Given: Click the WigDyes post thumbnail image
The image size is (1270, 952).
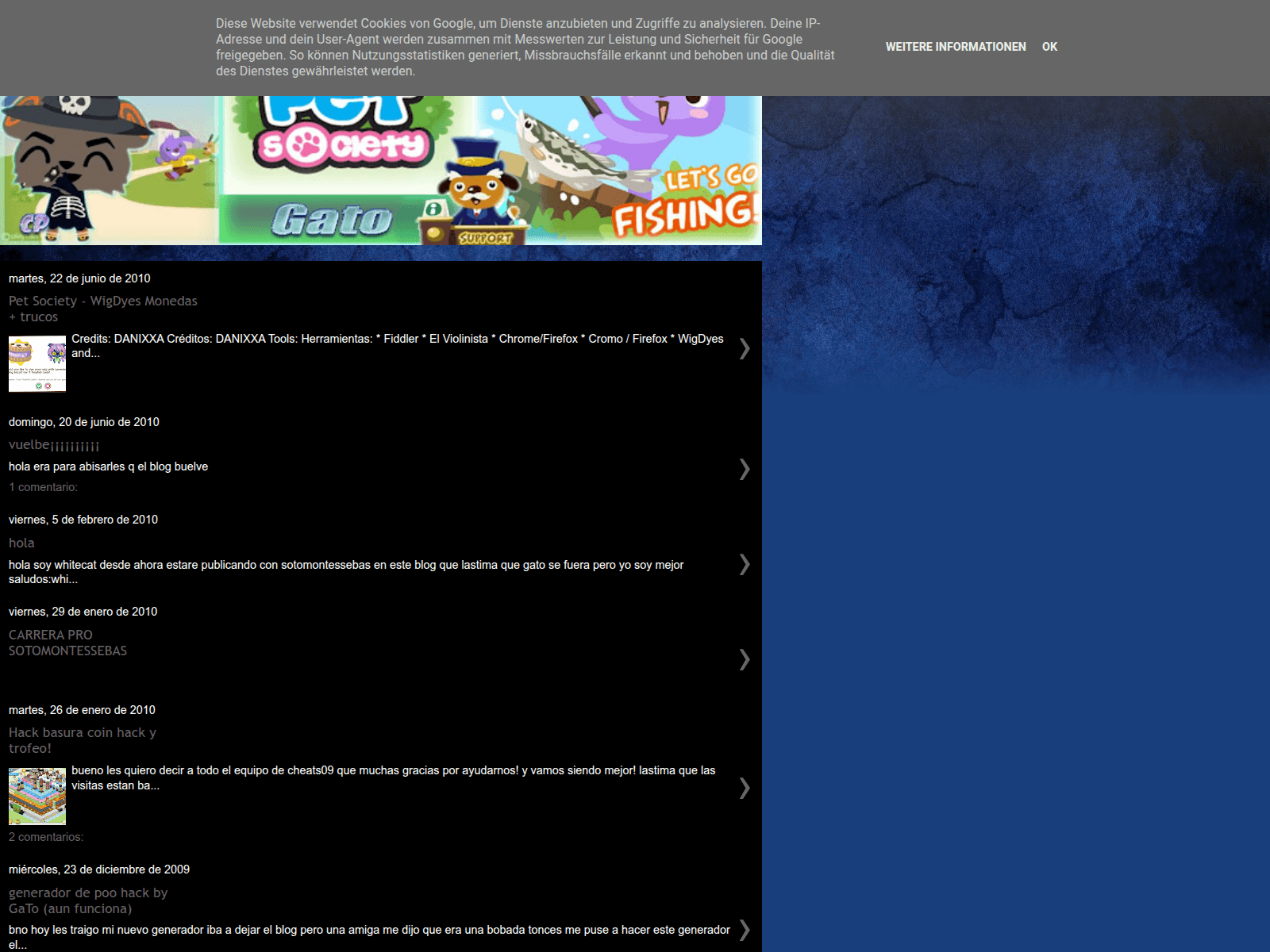Looking at the screenshot, I should tap(37, 363).
